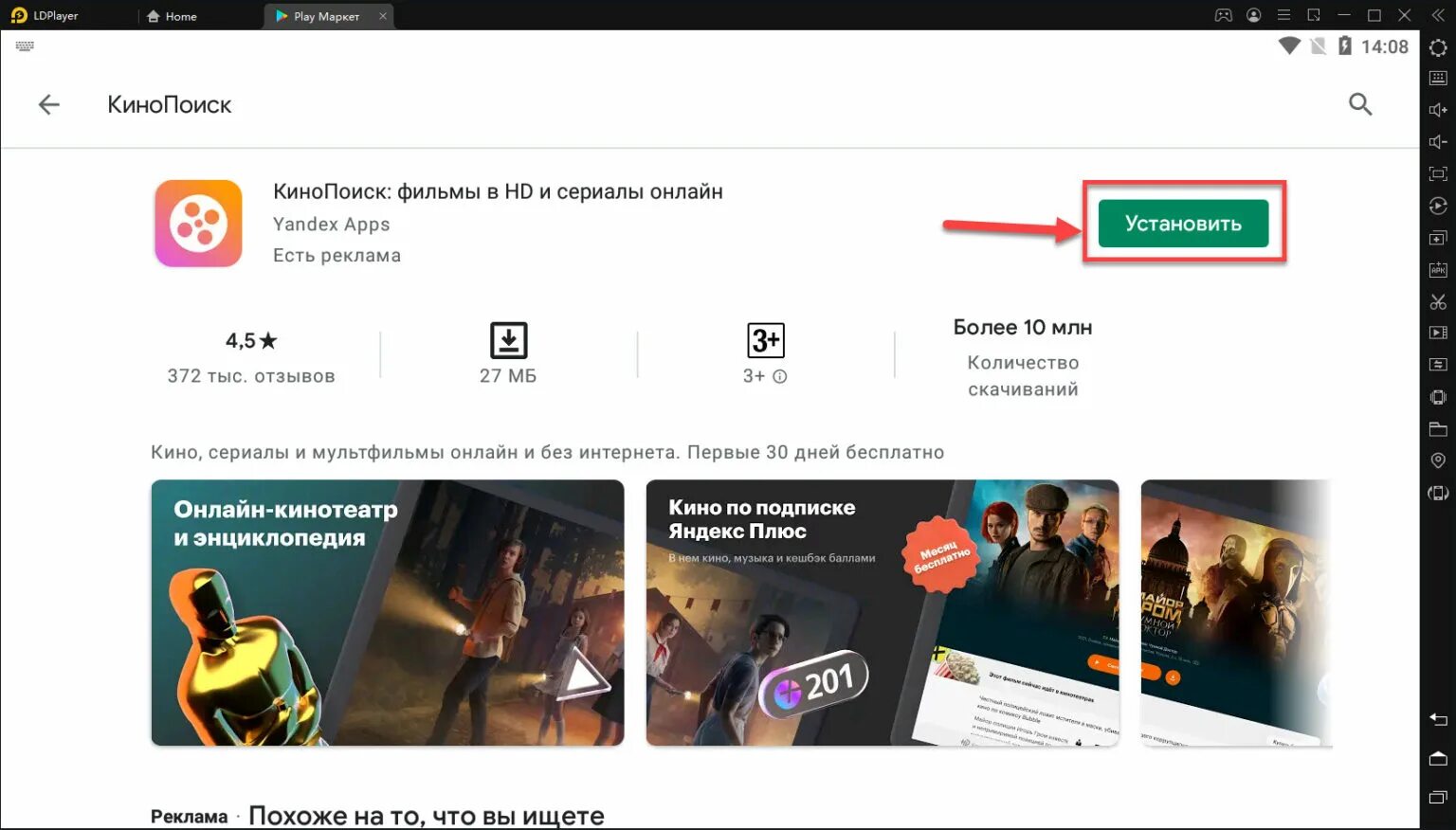
Task: Click the Более 10 млн downloads text
Action: 1023,328
